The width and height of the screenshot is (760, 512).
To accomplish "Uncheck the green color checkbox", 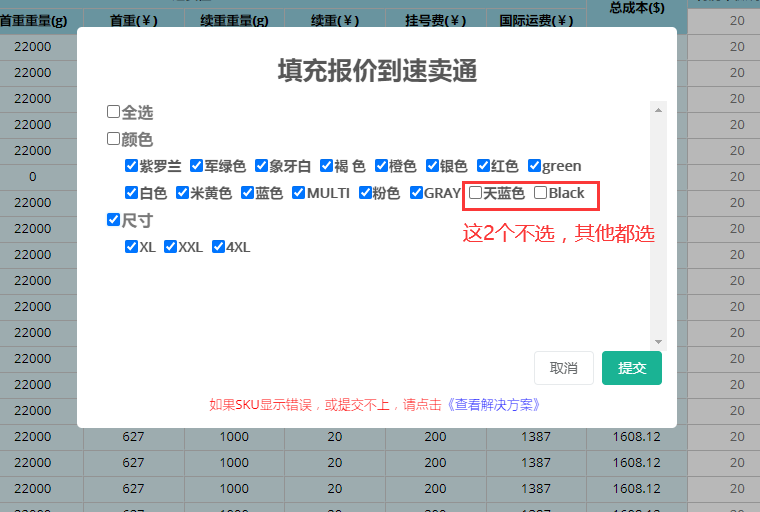I will click(x=534, y=166).
